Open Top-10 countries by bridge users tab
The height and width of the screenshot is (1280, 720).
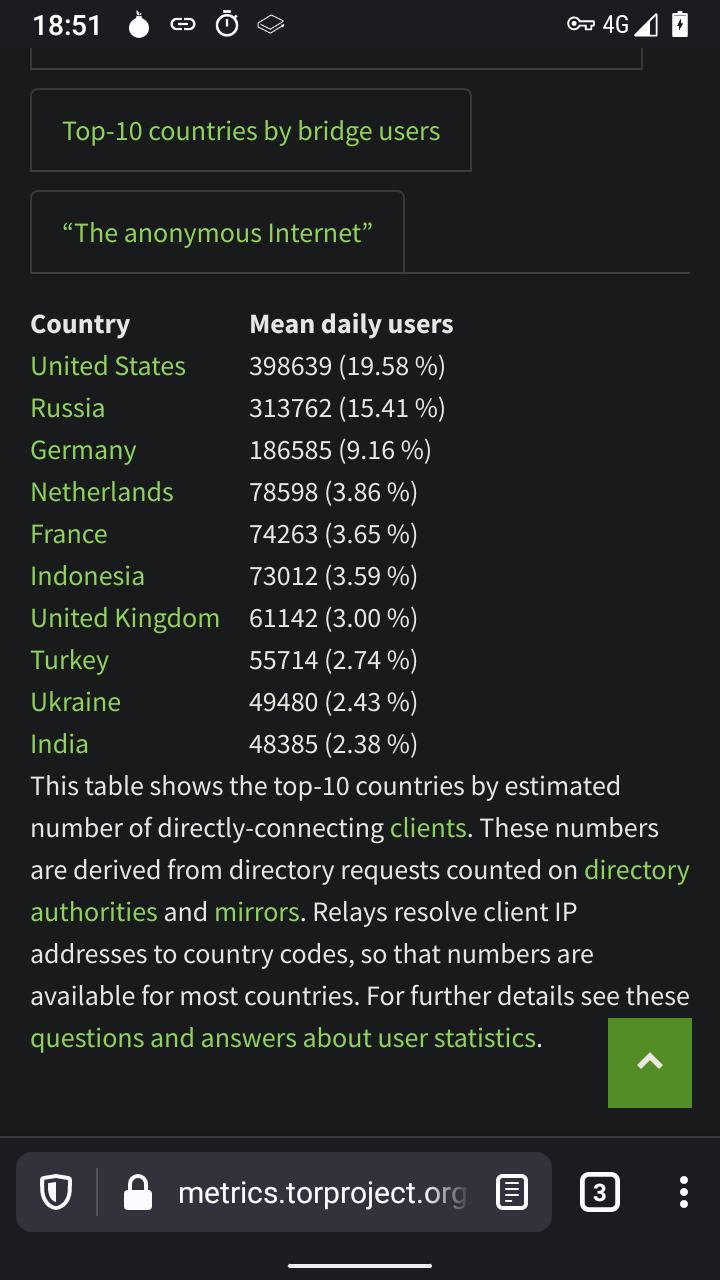[x=251, y=131]
